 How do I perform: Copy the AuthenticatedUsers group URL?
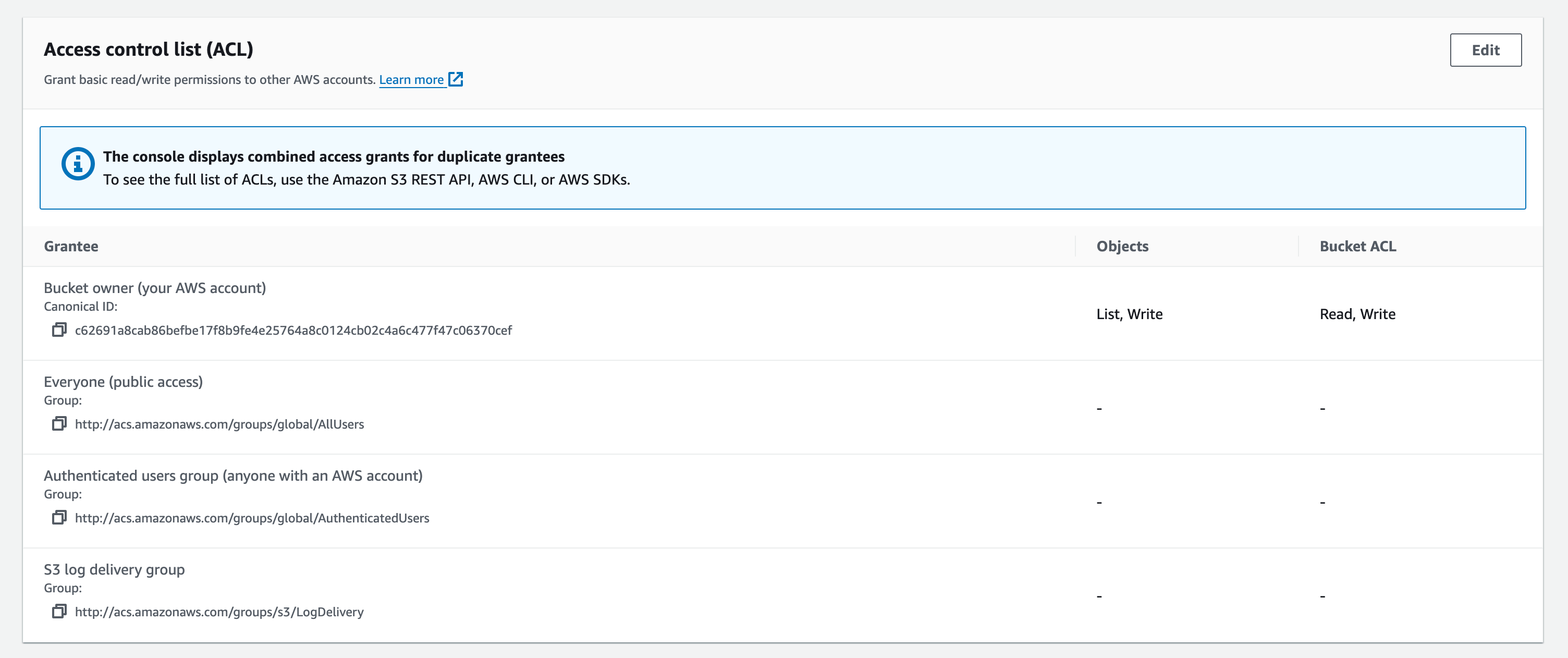tap(59, 517)
